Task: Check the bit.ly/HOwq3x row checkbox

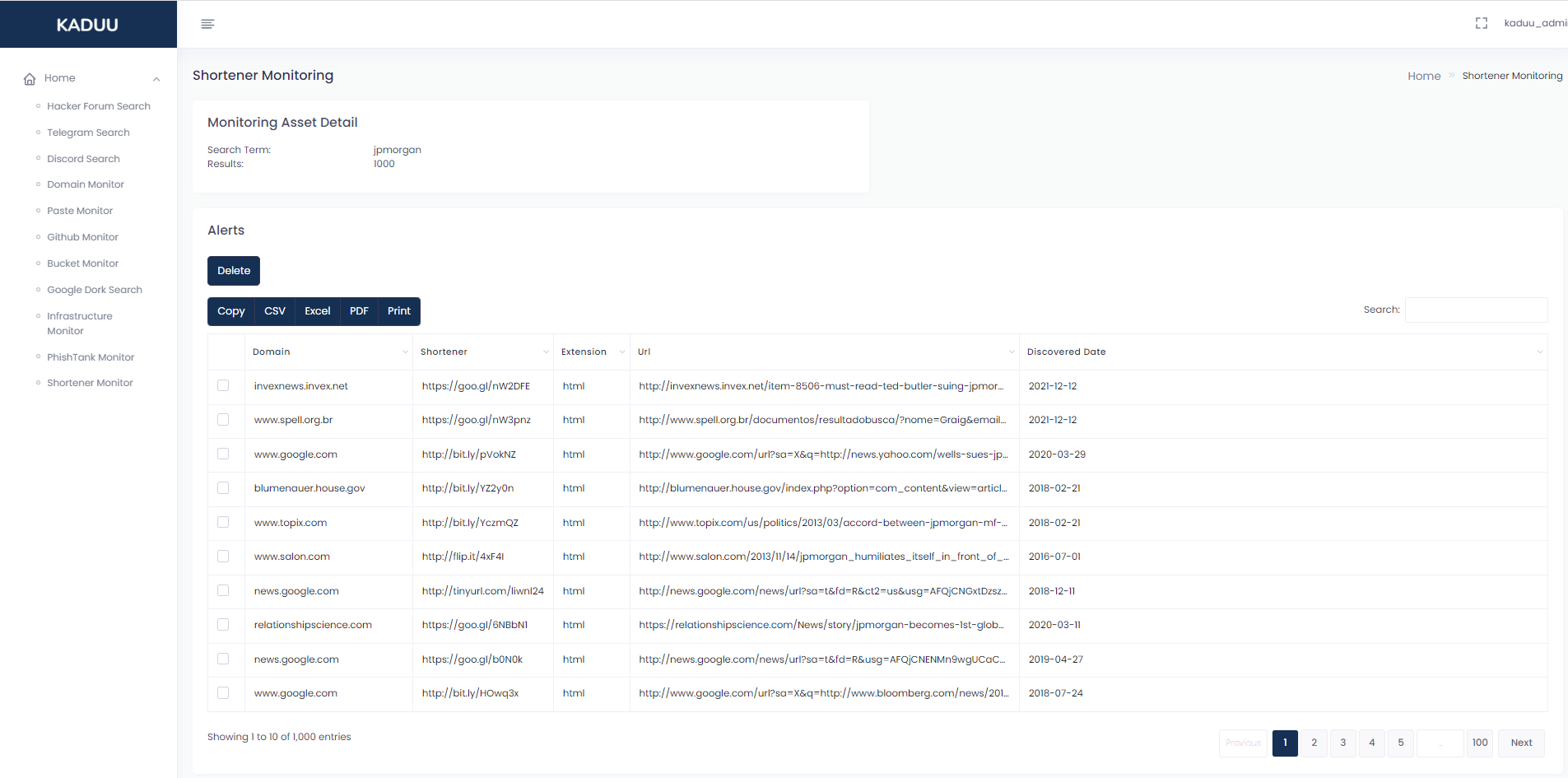Action: click(x=223, y=693)
